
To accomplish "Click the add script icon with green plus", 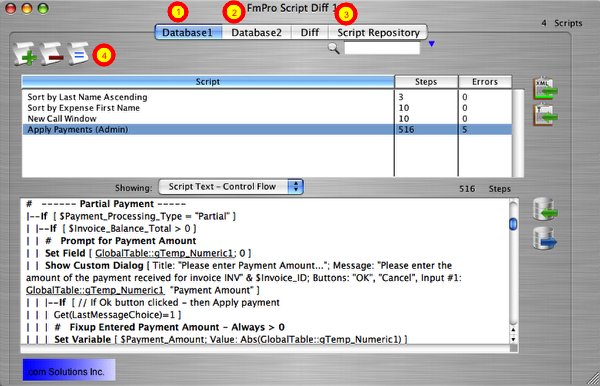I will (x=25, y=54).
